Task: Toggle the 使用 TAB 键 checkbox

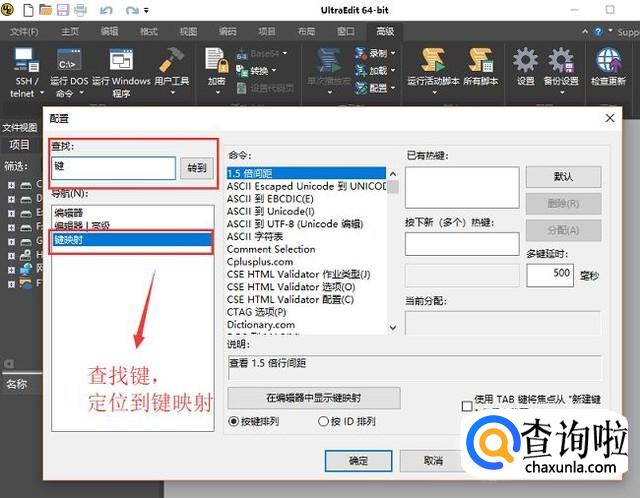Action: [x=467, y=406]
